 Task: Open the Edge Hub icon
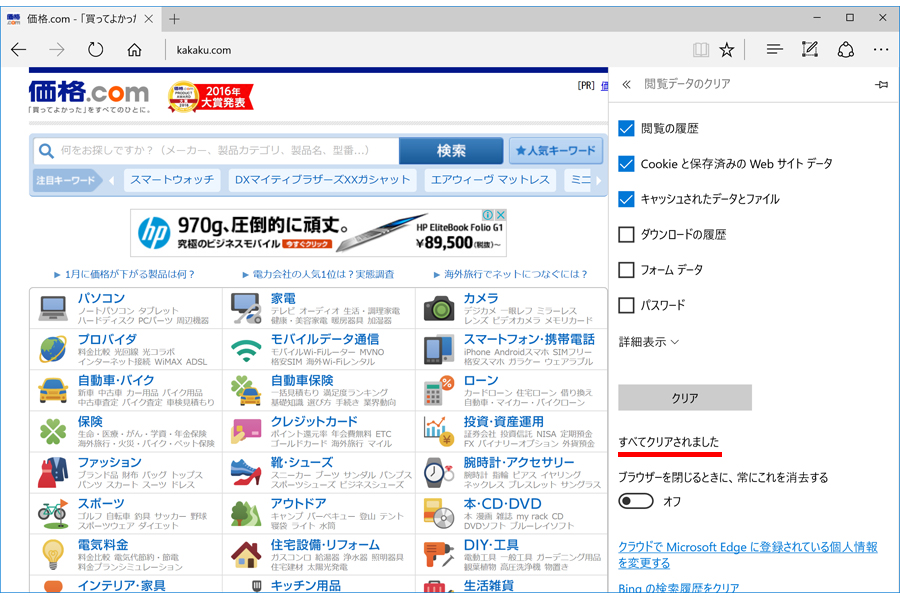tap(774, 50)
